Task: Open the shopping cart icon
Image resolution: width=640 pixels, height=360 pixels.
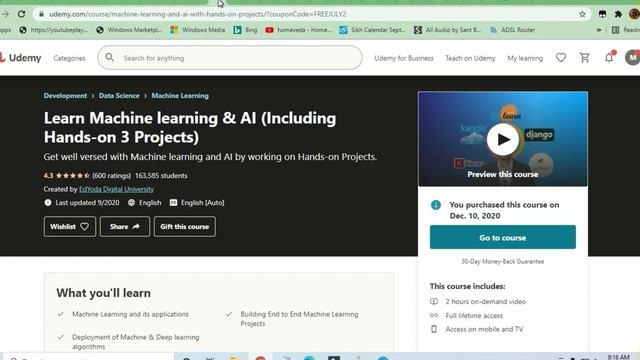Action: 584,58
